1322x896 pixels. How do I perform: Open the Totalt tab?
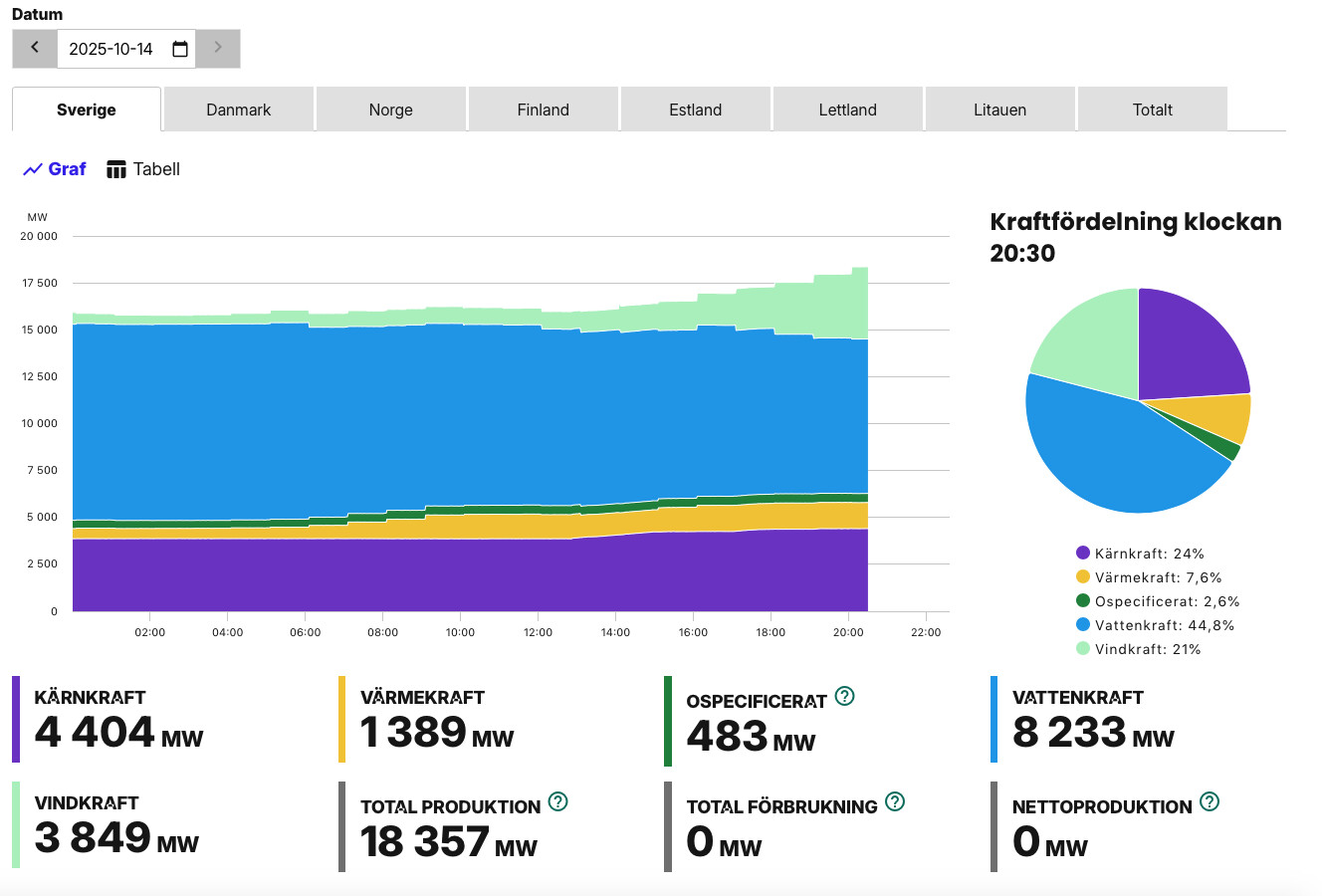[1152, 110]
